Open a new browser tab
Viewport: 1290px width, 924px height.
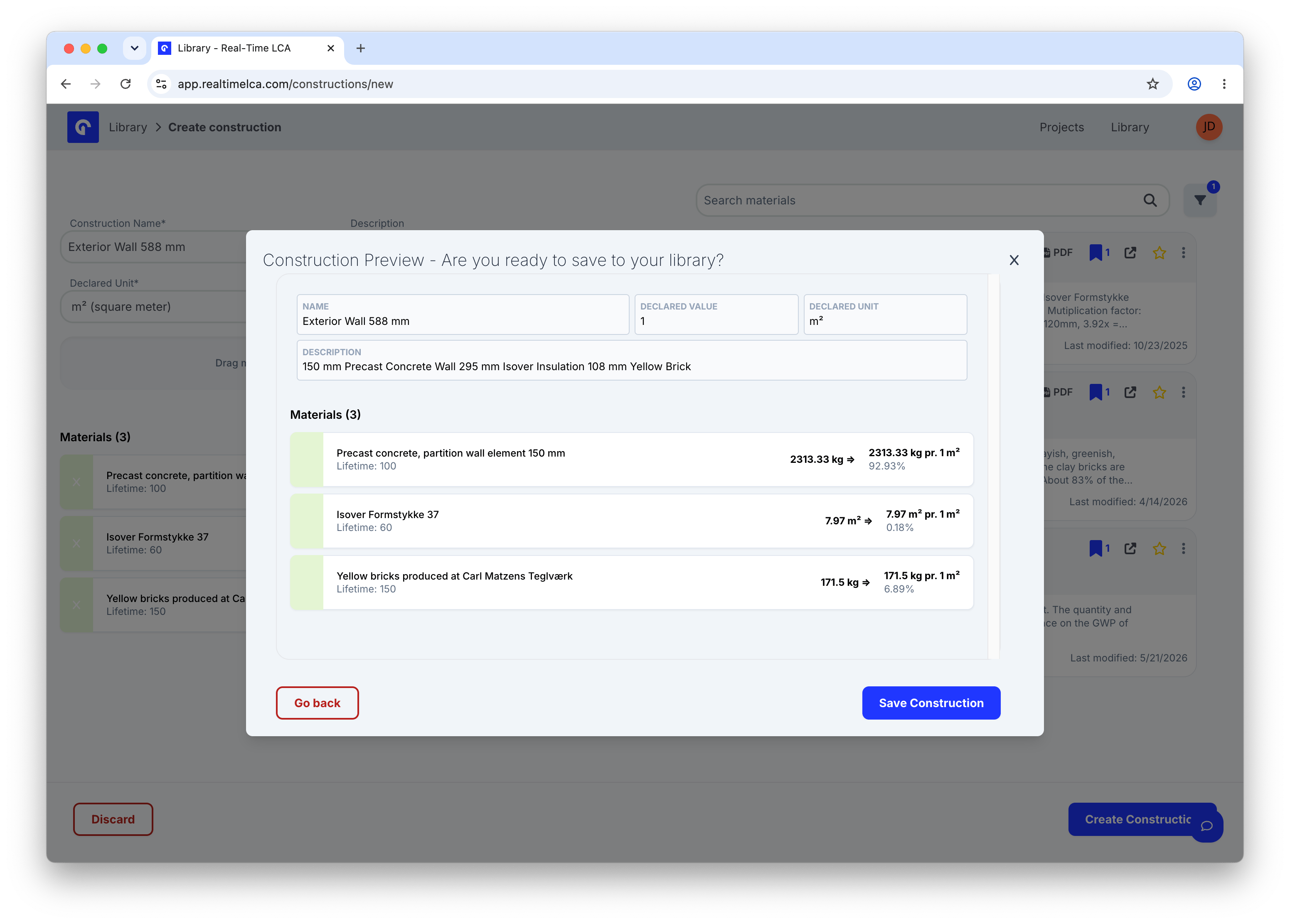click(361, 48)
